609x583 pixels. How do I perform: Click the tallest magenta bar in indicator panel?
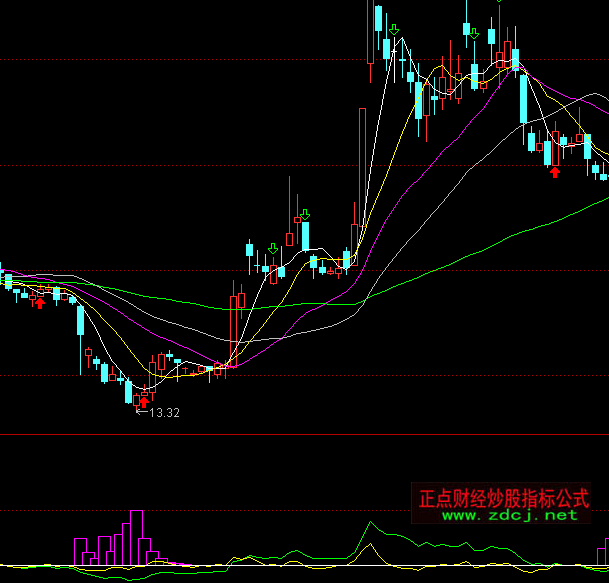(x=136, y=536)
